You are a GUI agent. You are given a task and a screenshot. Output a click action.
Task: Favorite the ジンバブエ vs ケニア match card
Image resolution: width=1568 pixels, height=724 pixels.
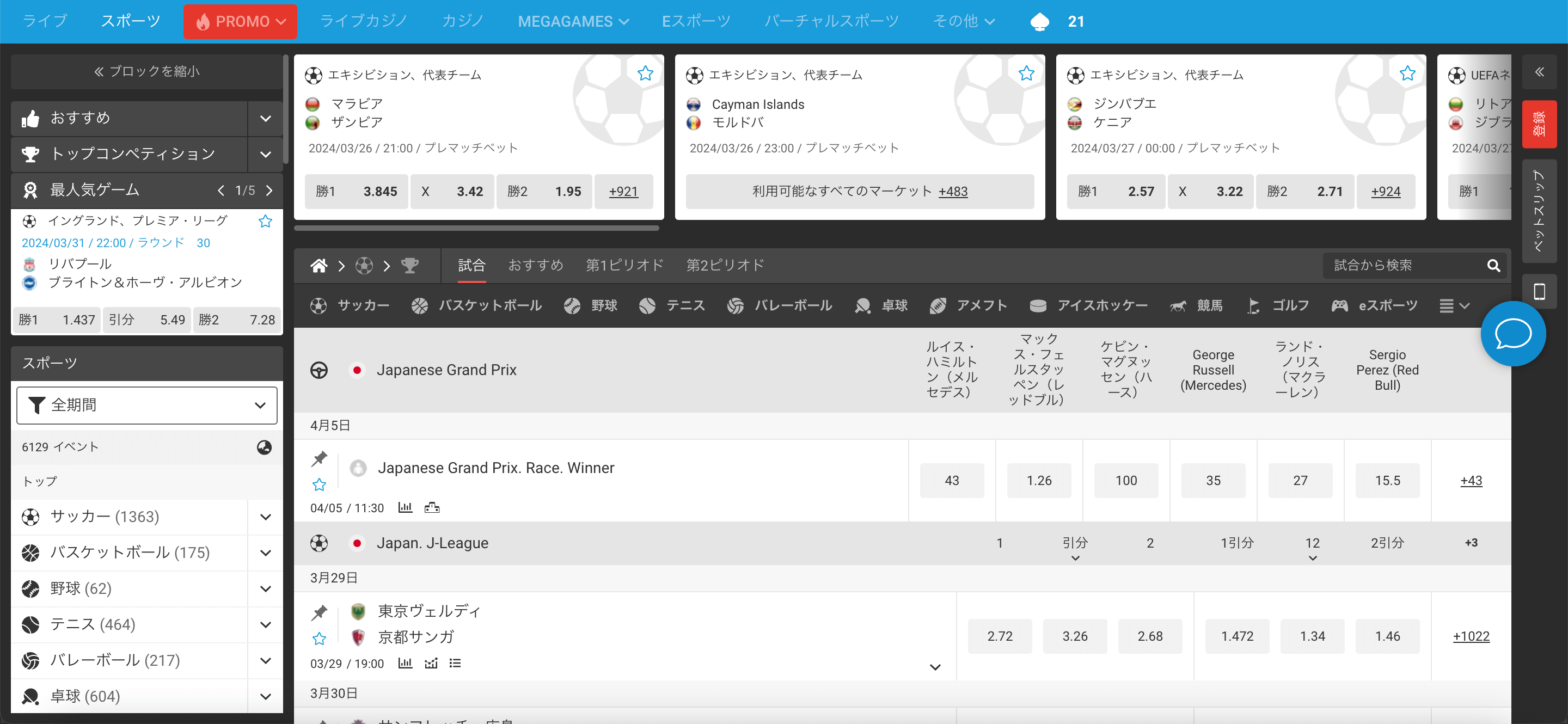point(1407,73)
